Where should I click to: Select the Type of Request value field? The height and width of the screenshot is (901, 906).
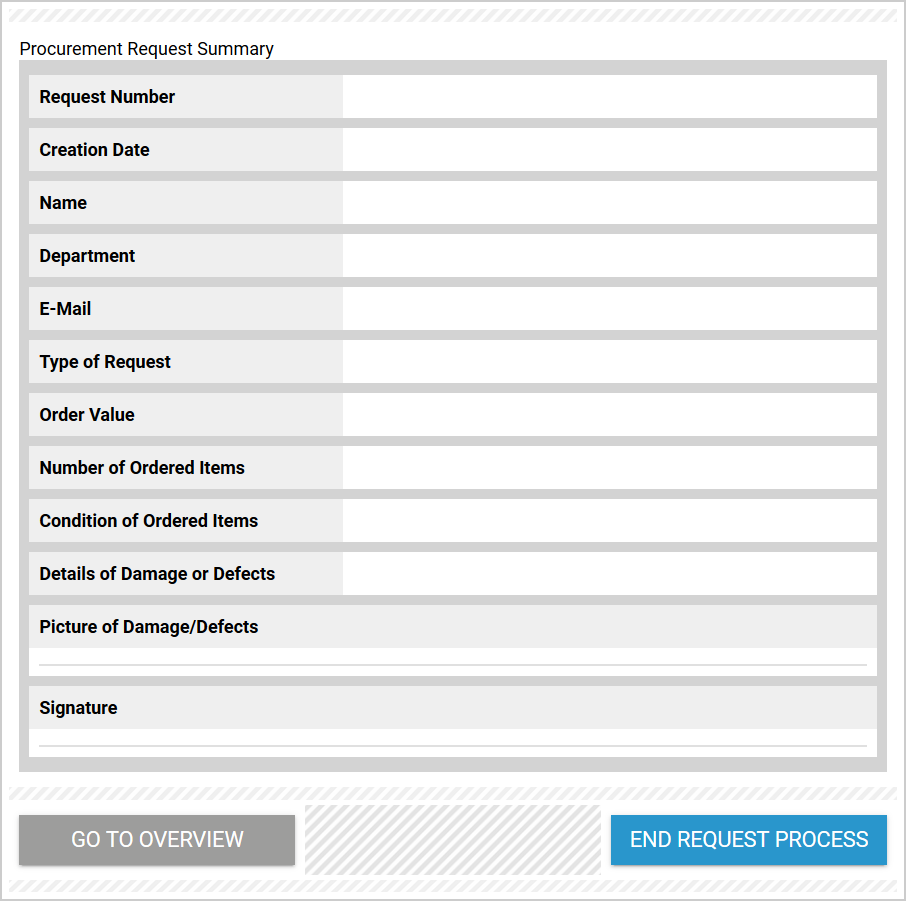pyautogui.click(x=609, y=362)
